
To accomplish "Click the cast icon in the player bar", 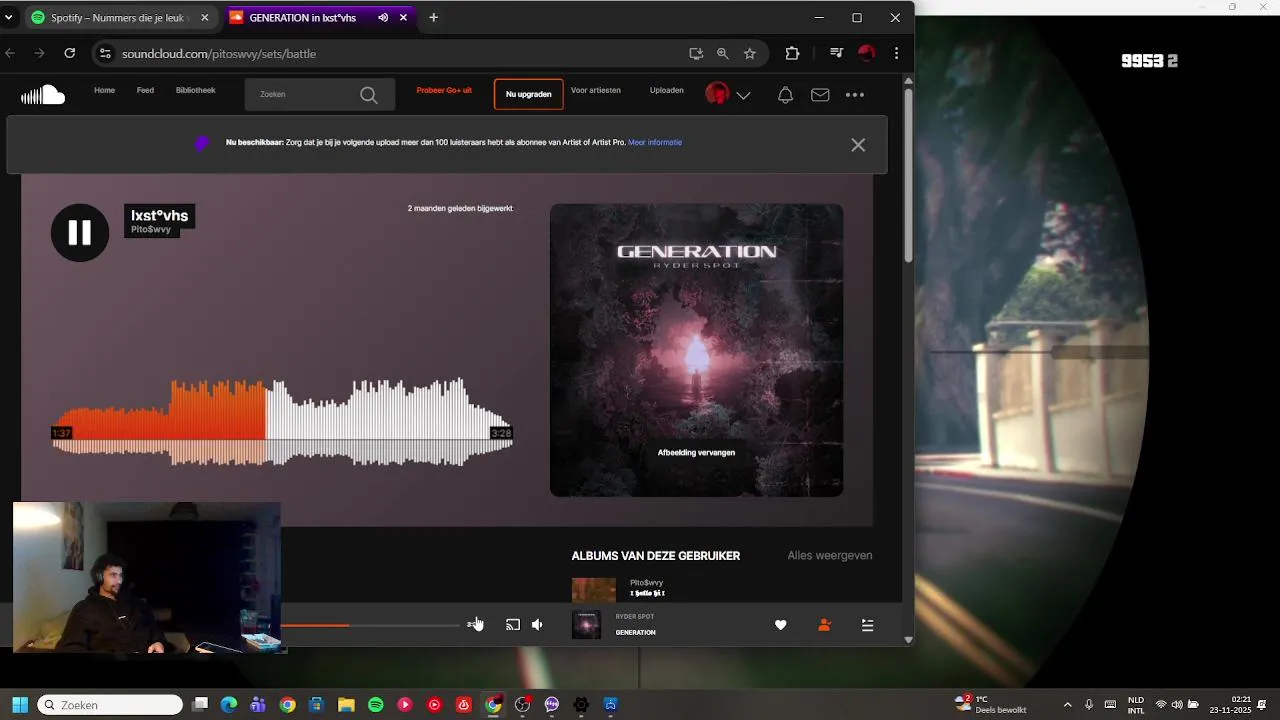I will click(x=512, y=625).
